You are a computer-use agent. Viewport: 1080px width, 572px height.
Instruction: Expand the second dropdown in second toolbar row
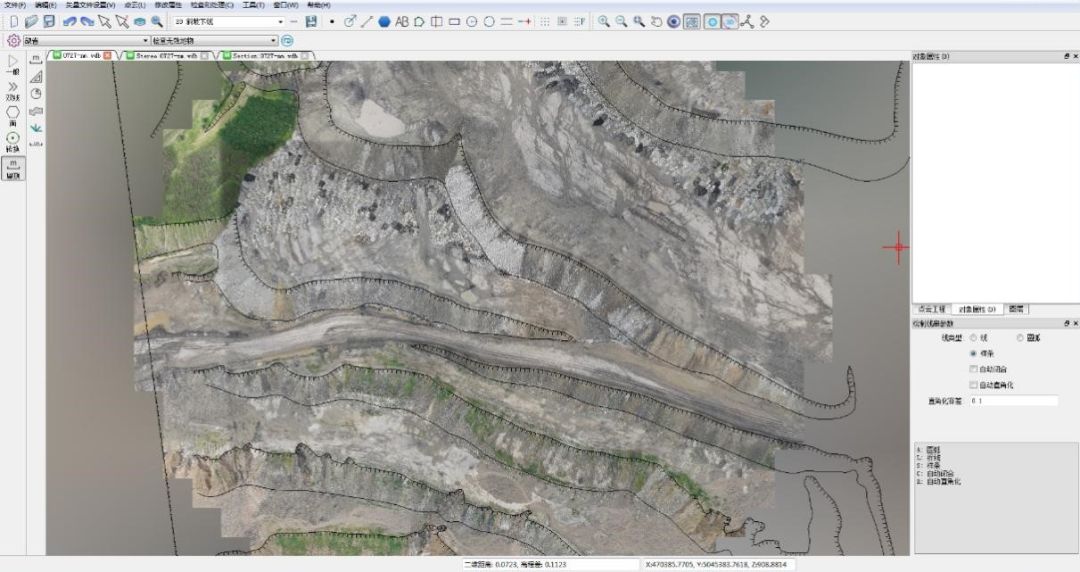click(x=273, y=41)
